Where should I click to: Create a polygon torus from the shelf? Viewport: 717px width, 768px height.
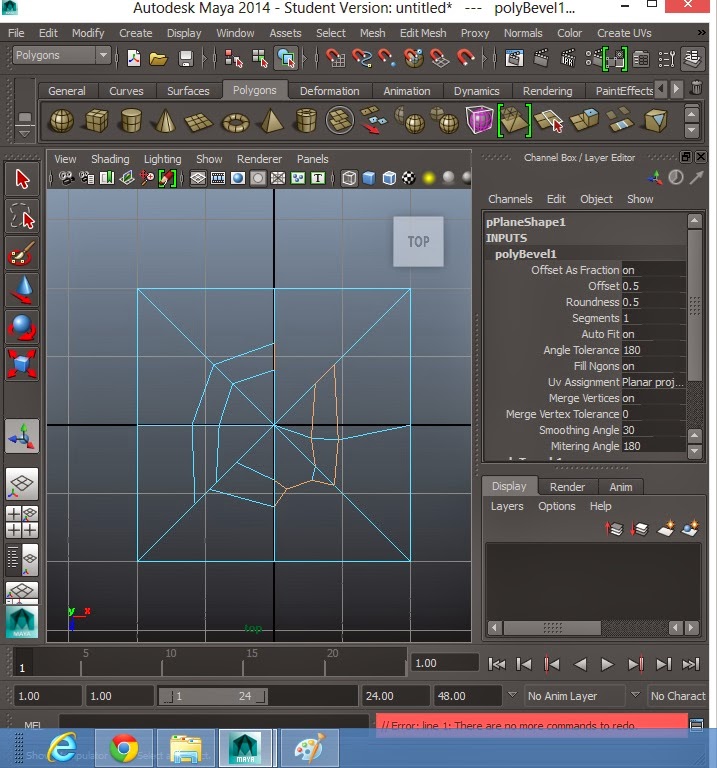(236, 122)
